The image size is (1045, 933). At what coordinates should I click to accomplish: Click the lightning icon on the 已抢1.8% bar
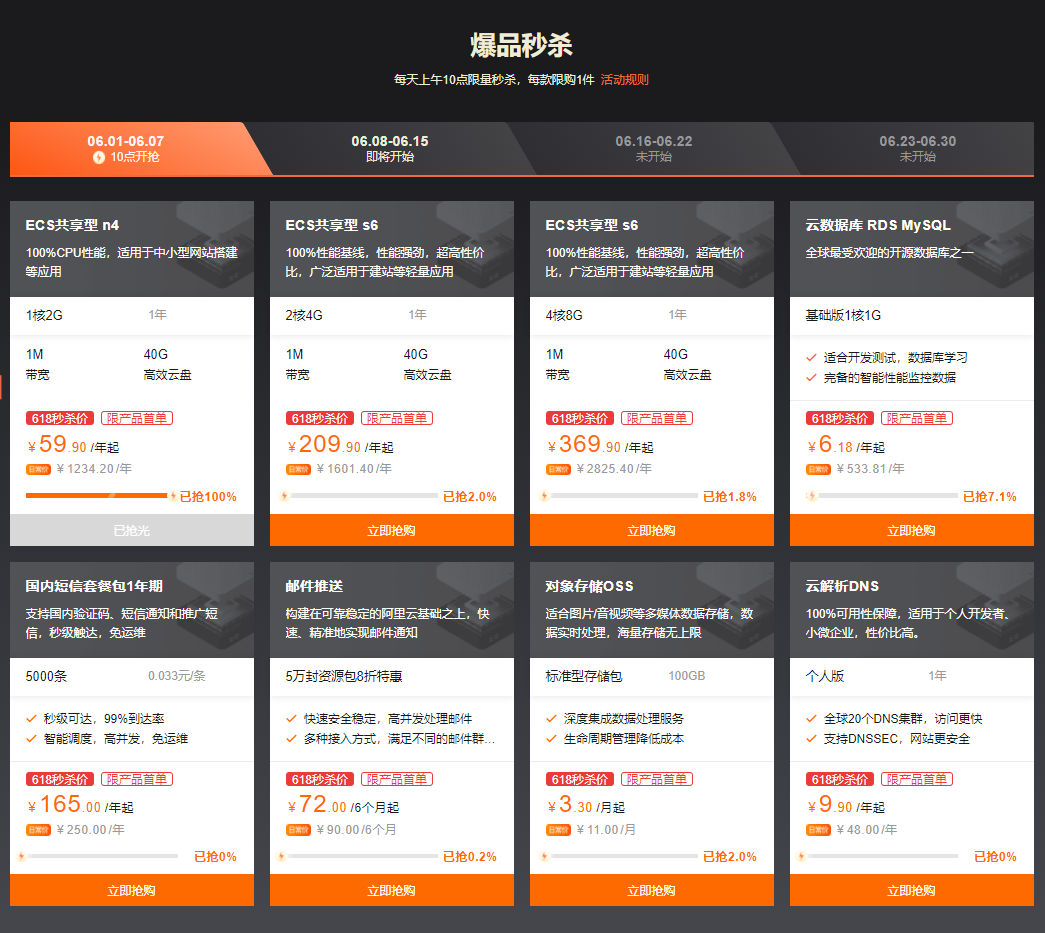[x=544, y=496]
